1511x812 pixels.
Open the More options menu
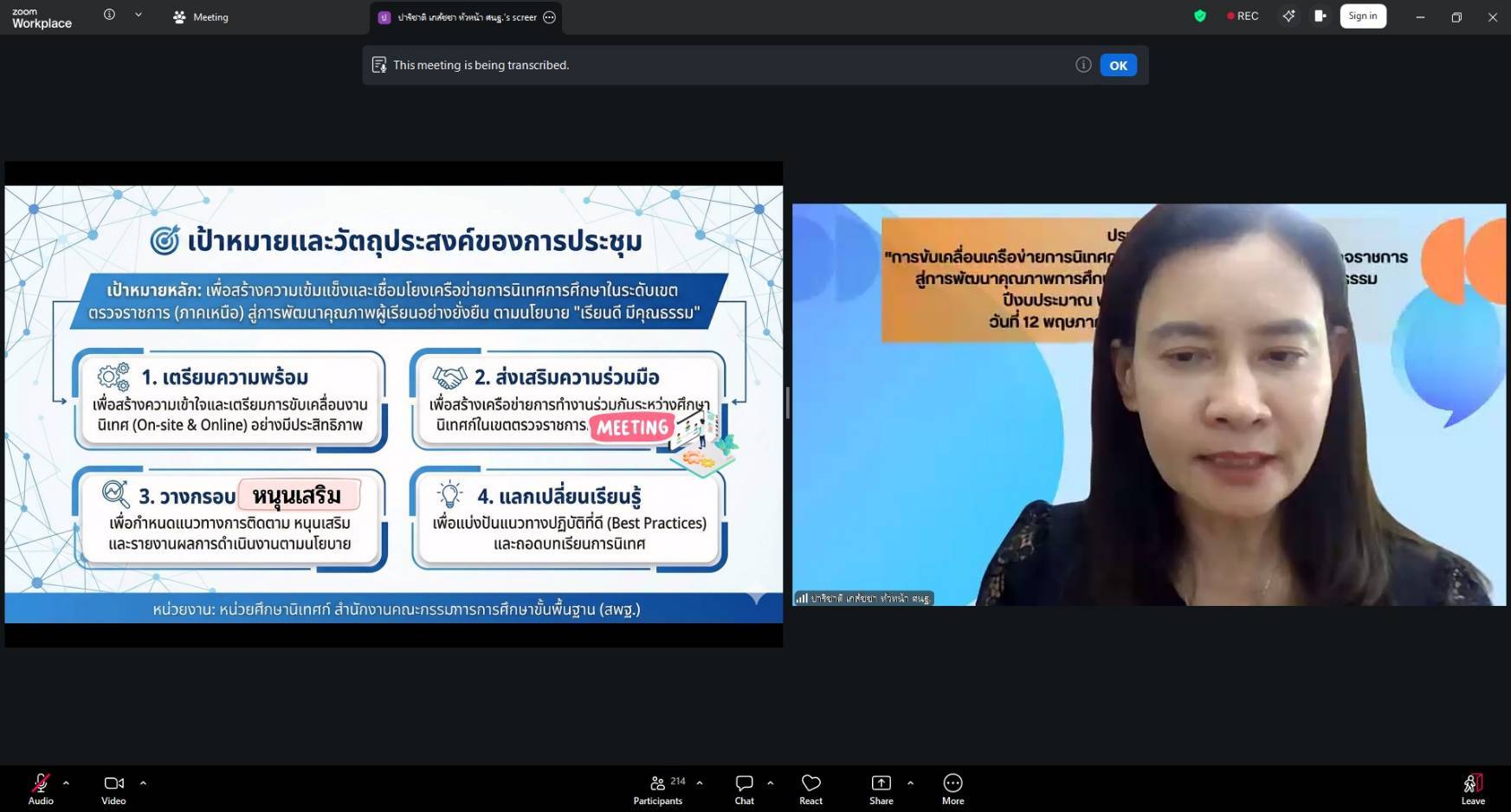952,789
